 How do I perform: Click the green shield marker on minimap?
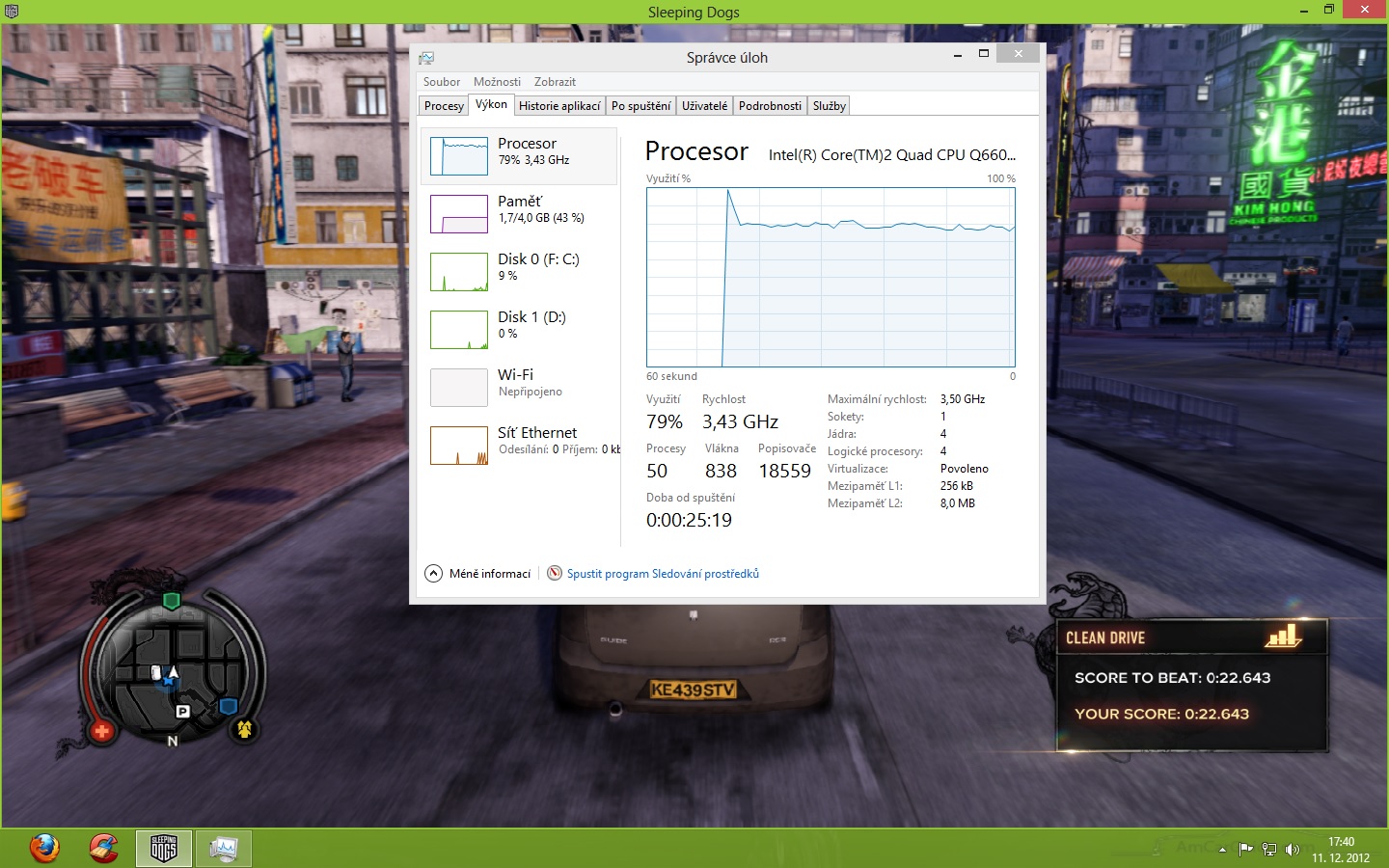[171, 601]
